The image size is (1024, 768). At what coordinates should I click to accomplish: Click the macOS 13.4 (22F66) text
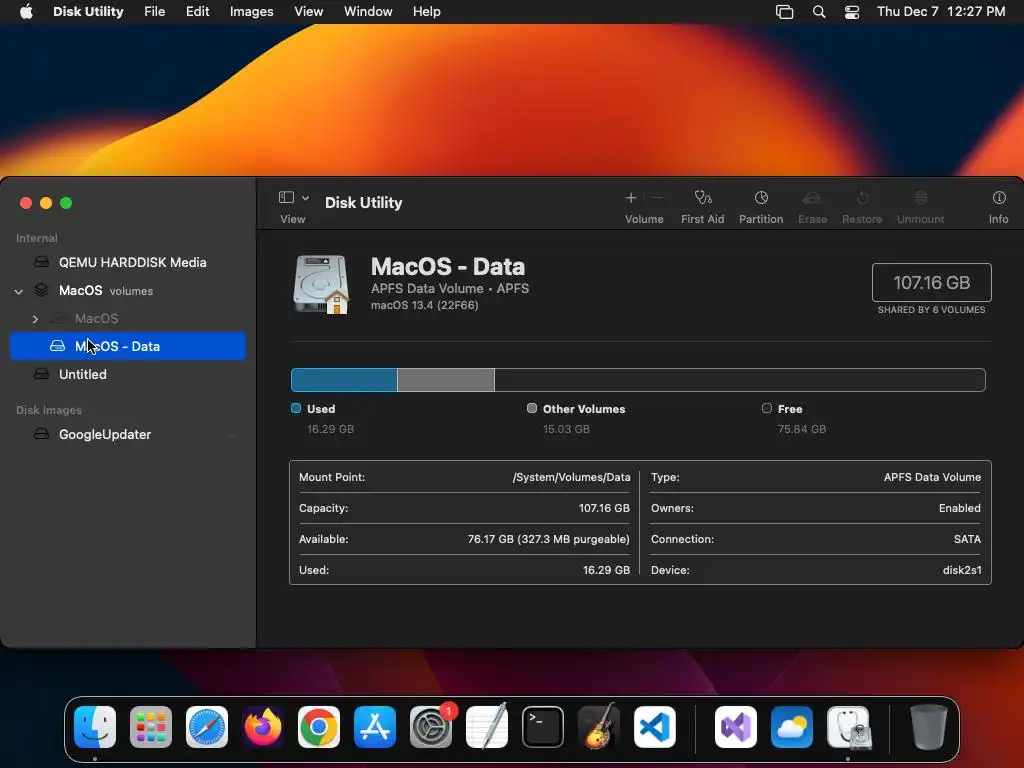point(424,305)
